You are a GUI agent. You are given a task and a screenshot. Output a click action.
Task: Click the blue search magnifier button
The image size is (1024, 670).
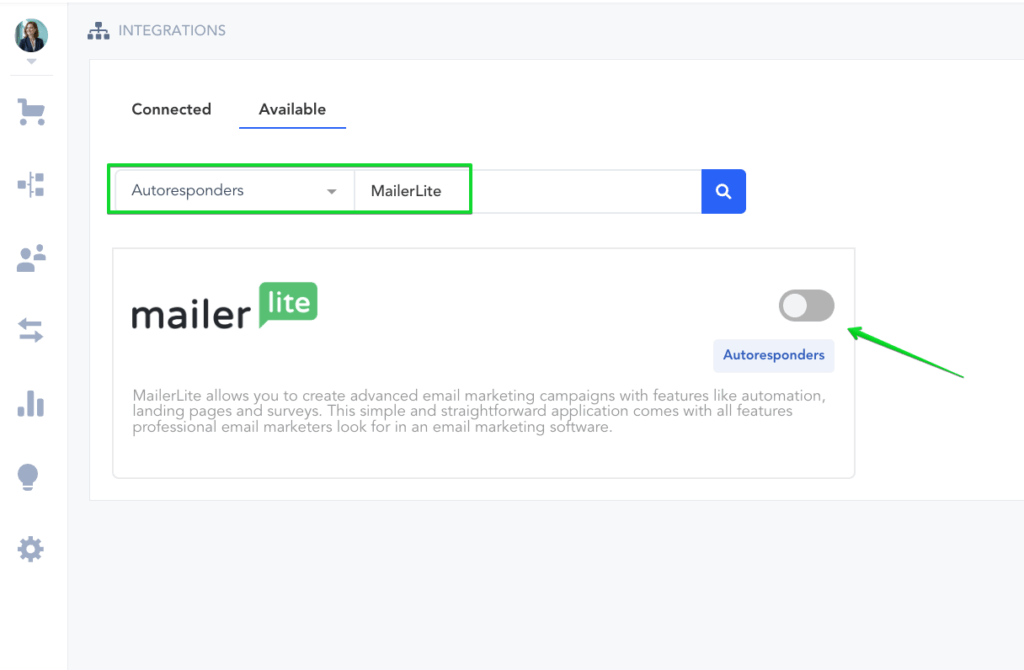click(x=723, y=191)
